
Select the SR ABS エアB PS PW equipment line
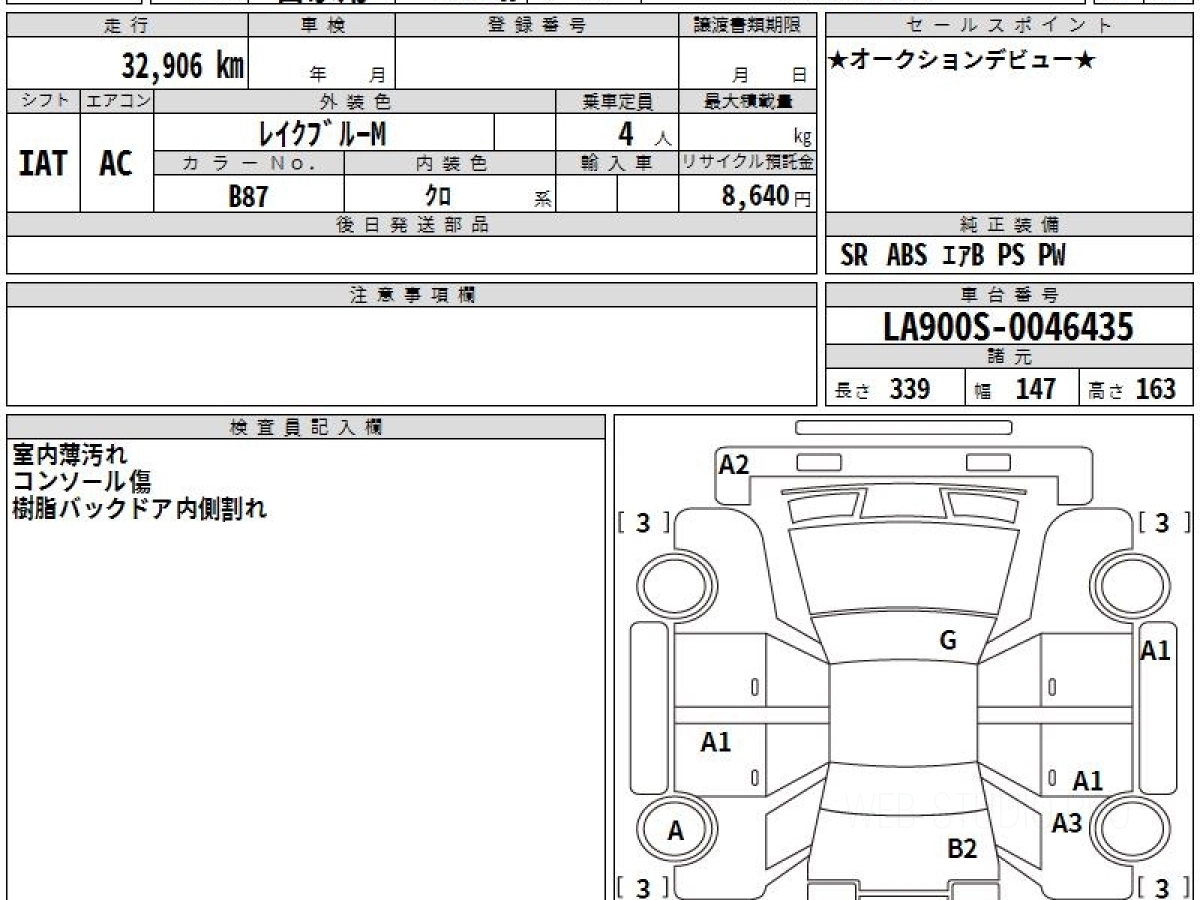click(953, 256)
